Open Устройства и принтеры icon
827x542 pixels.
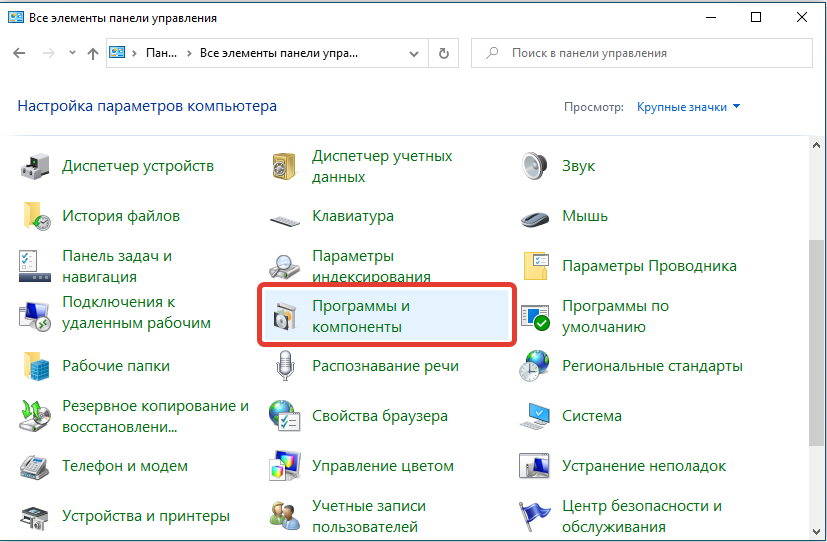[35, 516]
